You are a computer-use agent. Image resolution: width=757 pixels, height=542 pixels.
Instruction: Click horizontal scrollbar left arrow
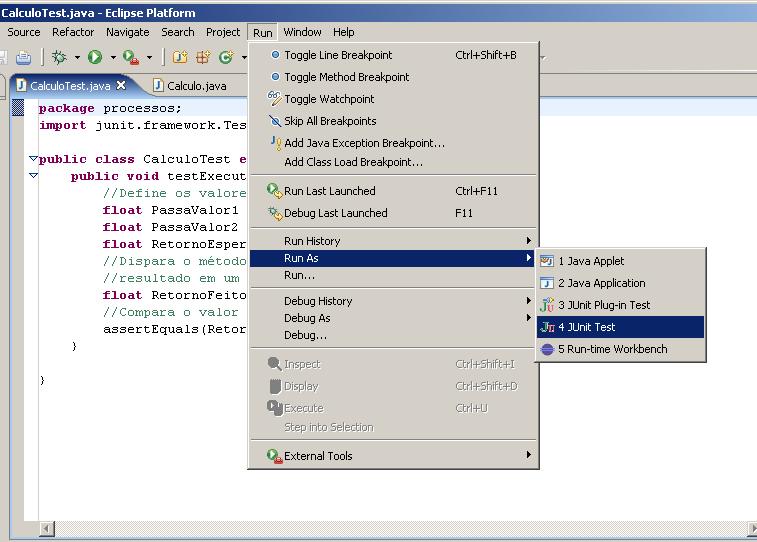[47, 528]
